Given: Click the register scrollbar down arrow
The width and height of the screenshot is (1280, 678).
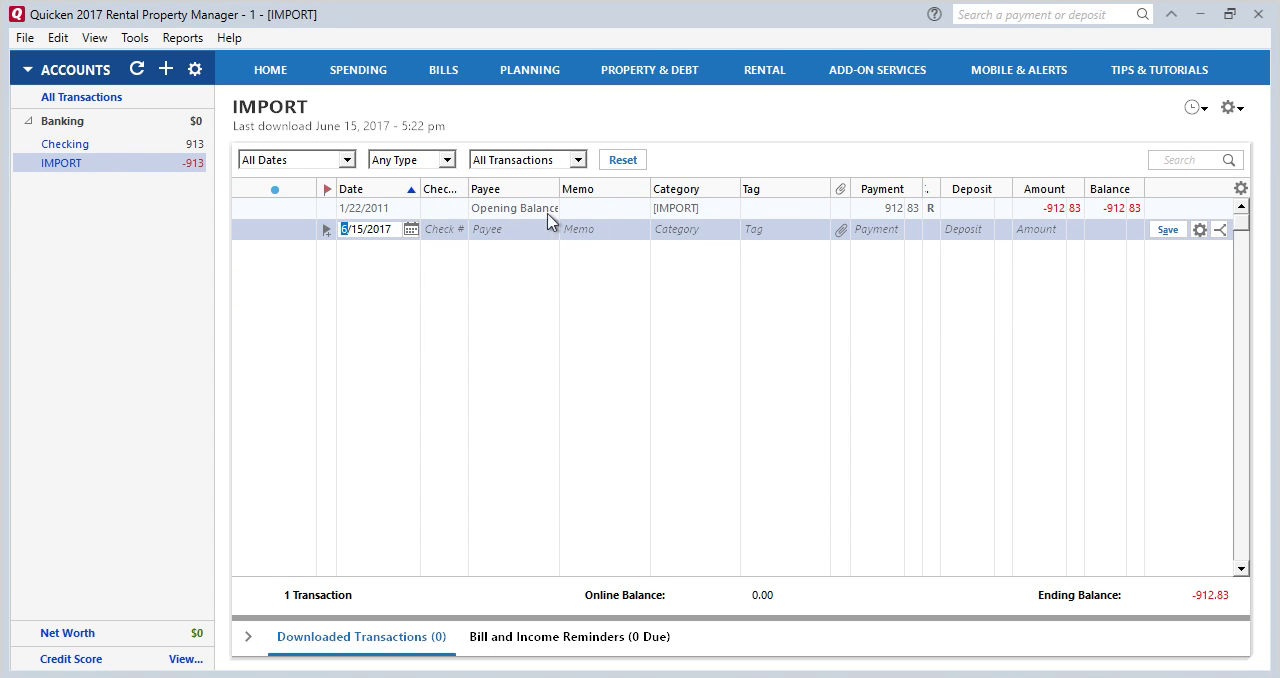Looking at the screenshot, I should (1241, 569).
